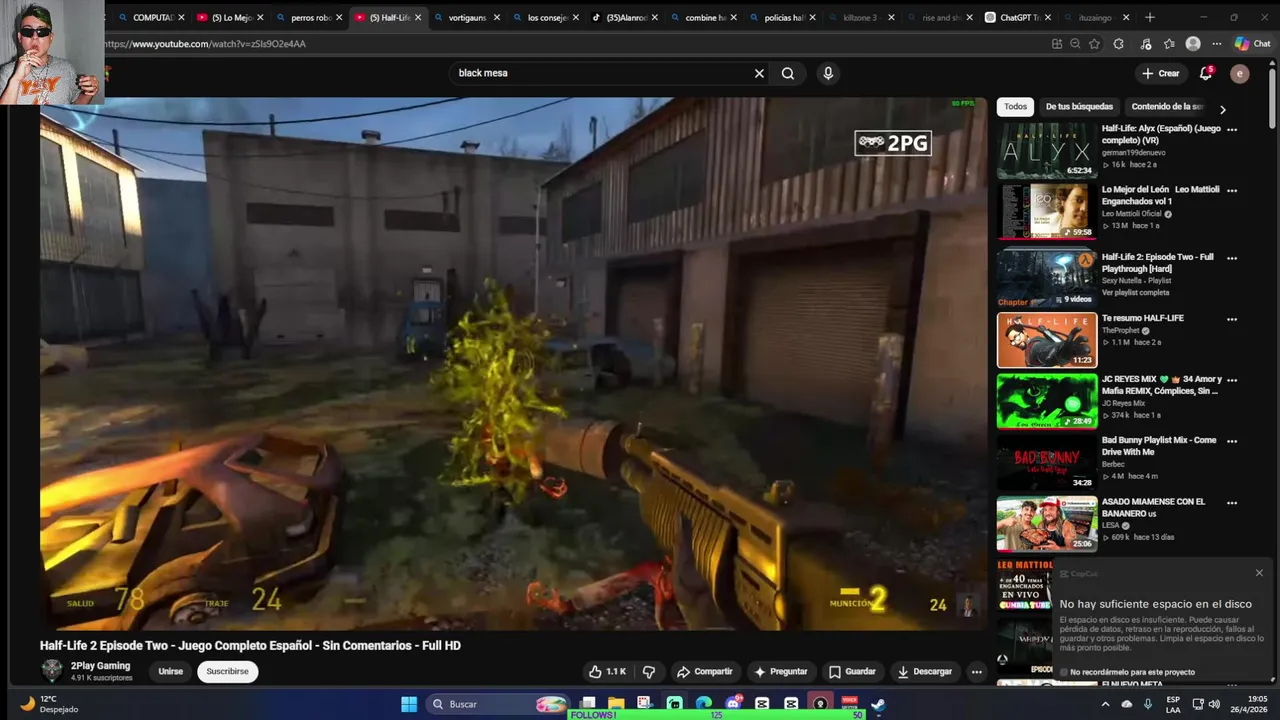This screenshot has width=1280, height=720.
Task: Open the browser zoom icon in address bar
Action: 1075,44
